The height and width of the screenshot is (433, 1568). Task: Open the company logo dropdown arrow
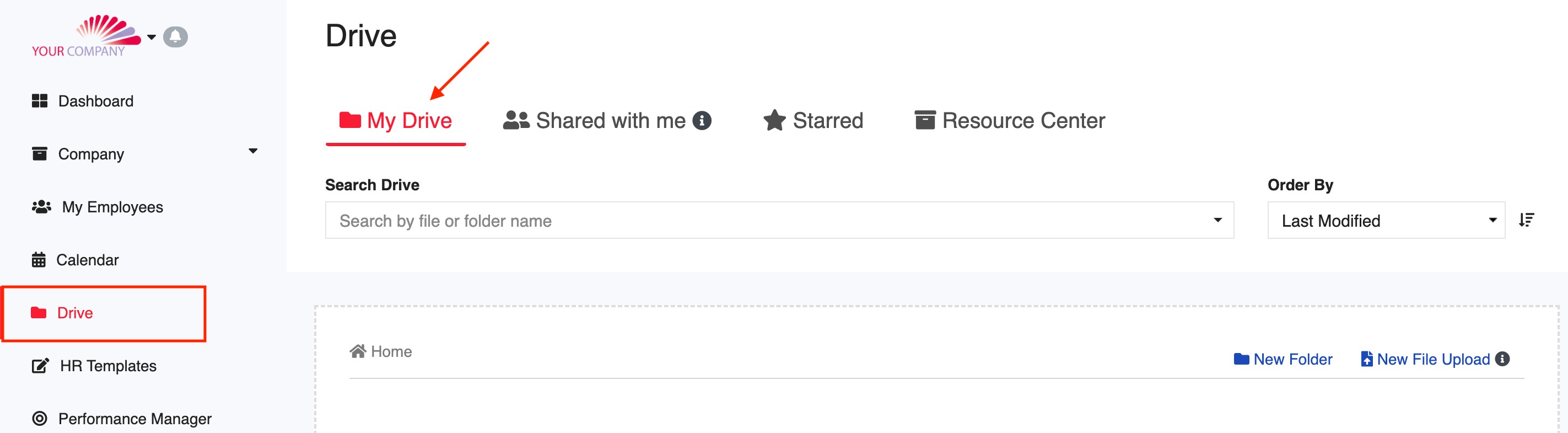click(152, 37)
